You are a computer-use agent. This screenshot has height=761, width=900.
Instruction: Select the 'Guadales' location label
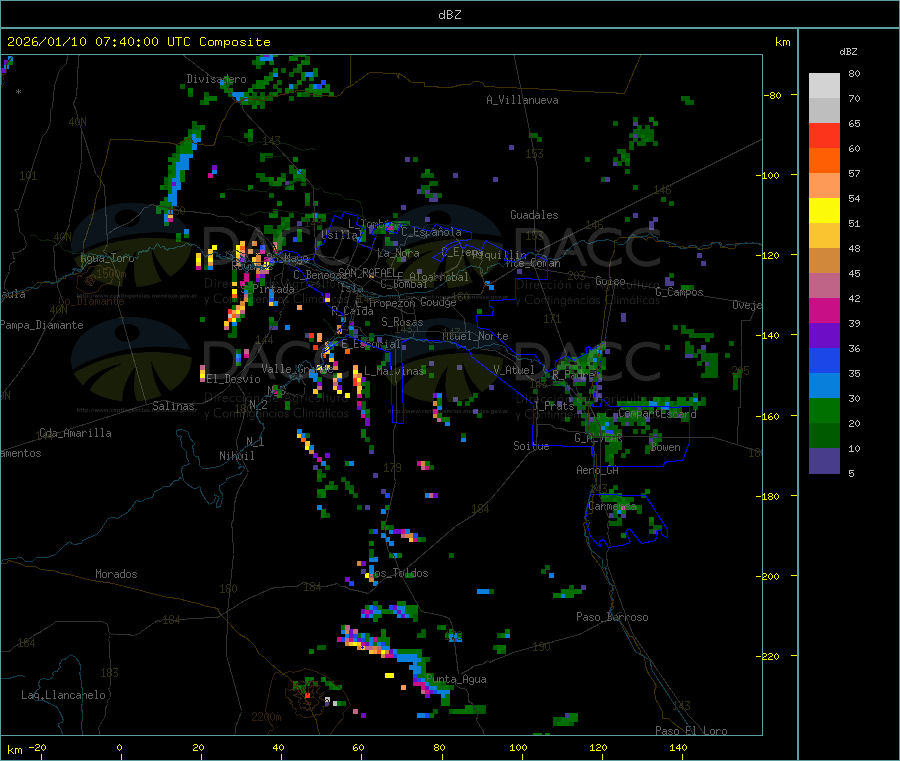click(x=534, y=215)
